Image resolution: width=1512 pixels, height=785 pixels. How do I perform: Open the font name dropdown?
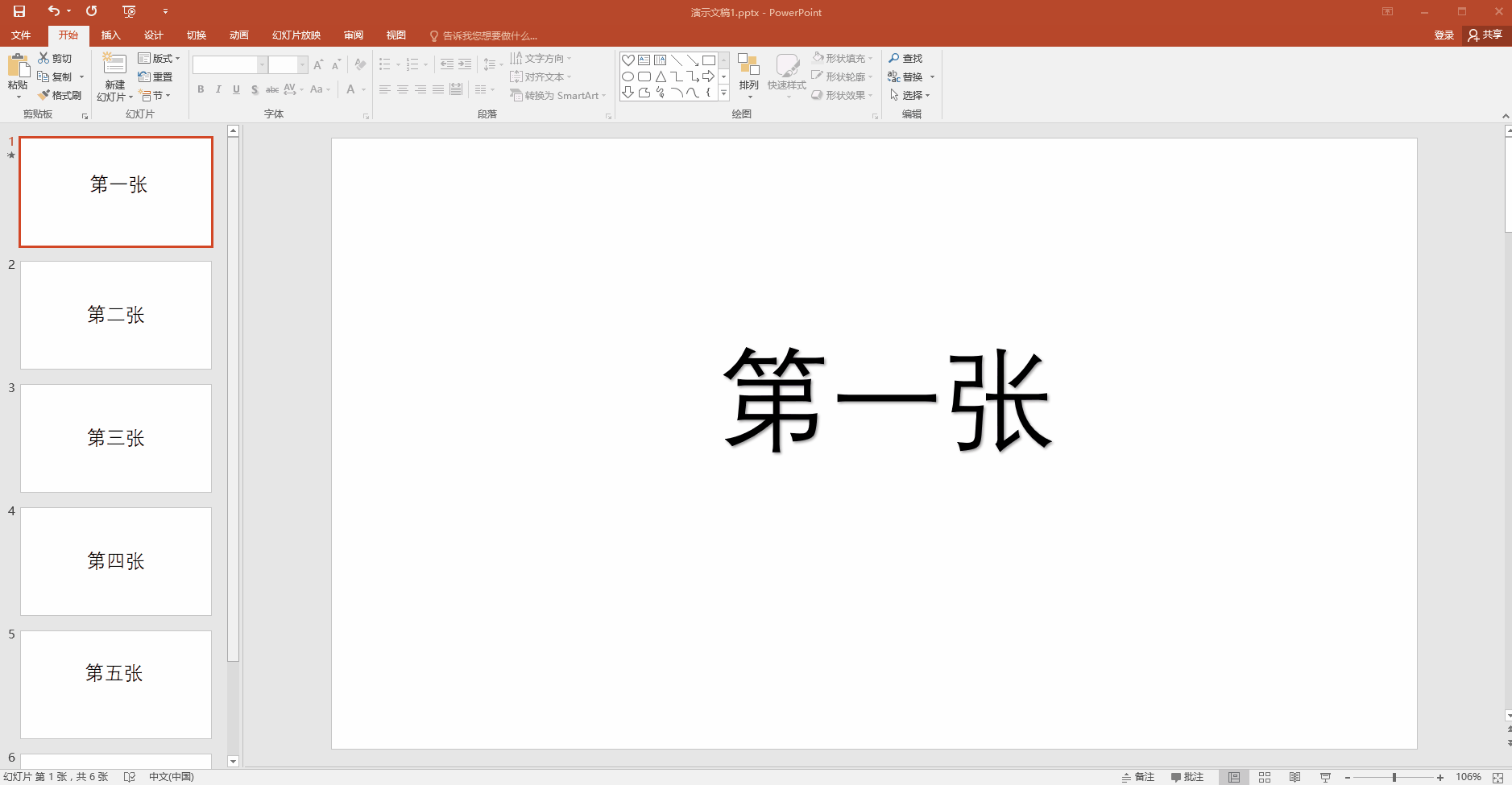(262, 64)
